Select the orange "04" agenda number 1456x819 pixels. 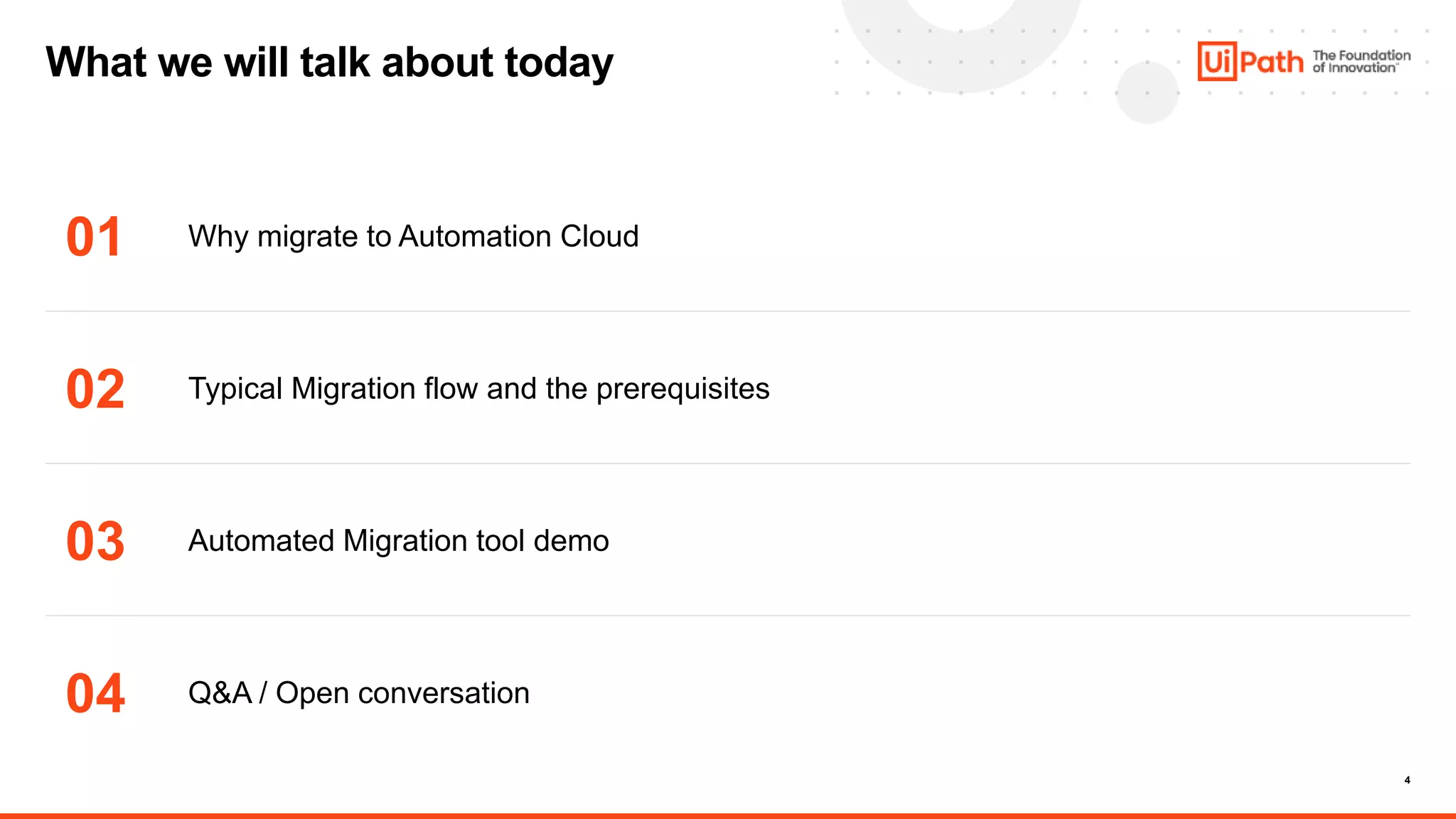click(x=95, y=693)
